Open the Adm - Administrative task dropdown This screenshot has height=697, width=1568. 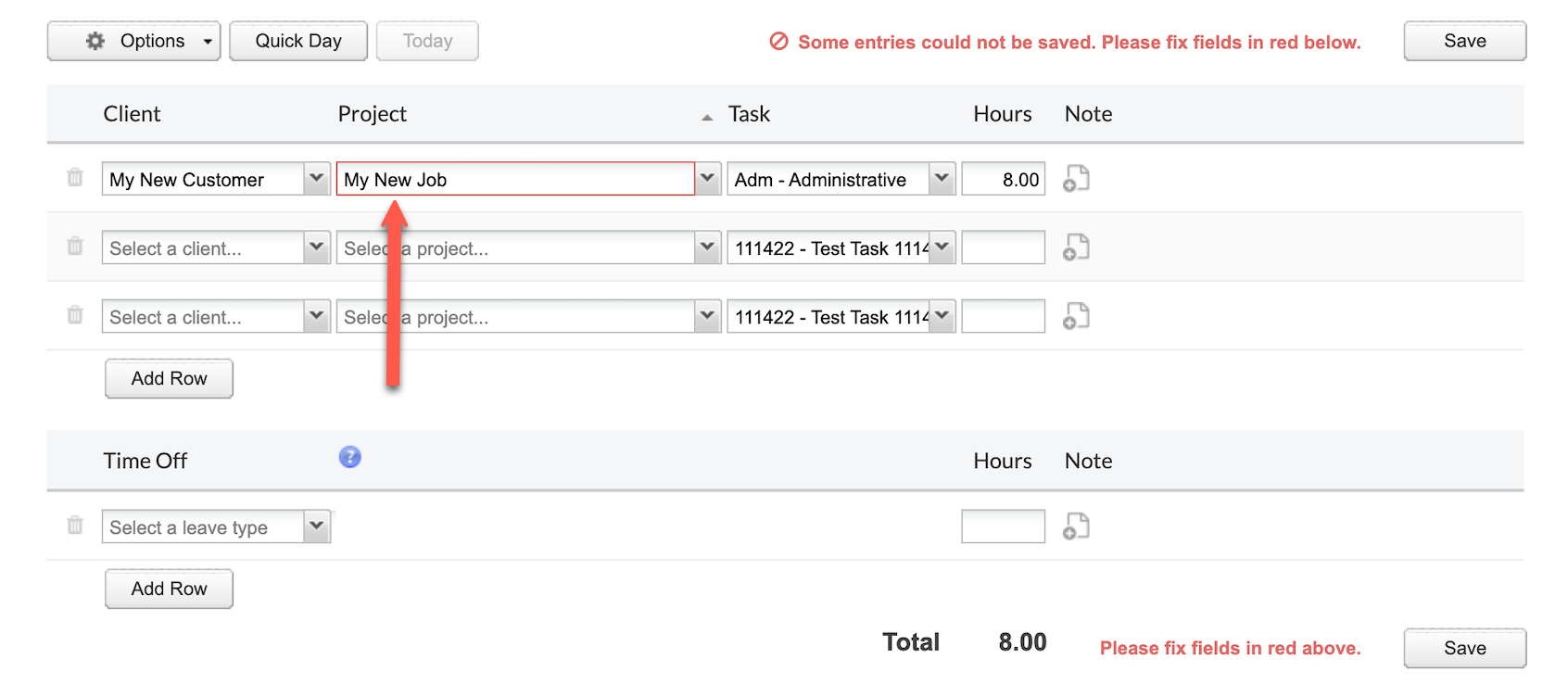942,179
